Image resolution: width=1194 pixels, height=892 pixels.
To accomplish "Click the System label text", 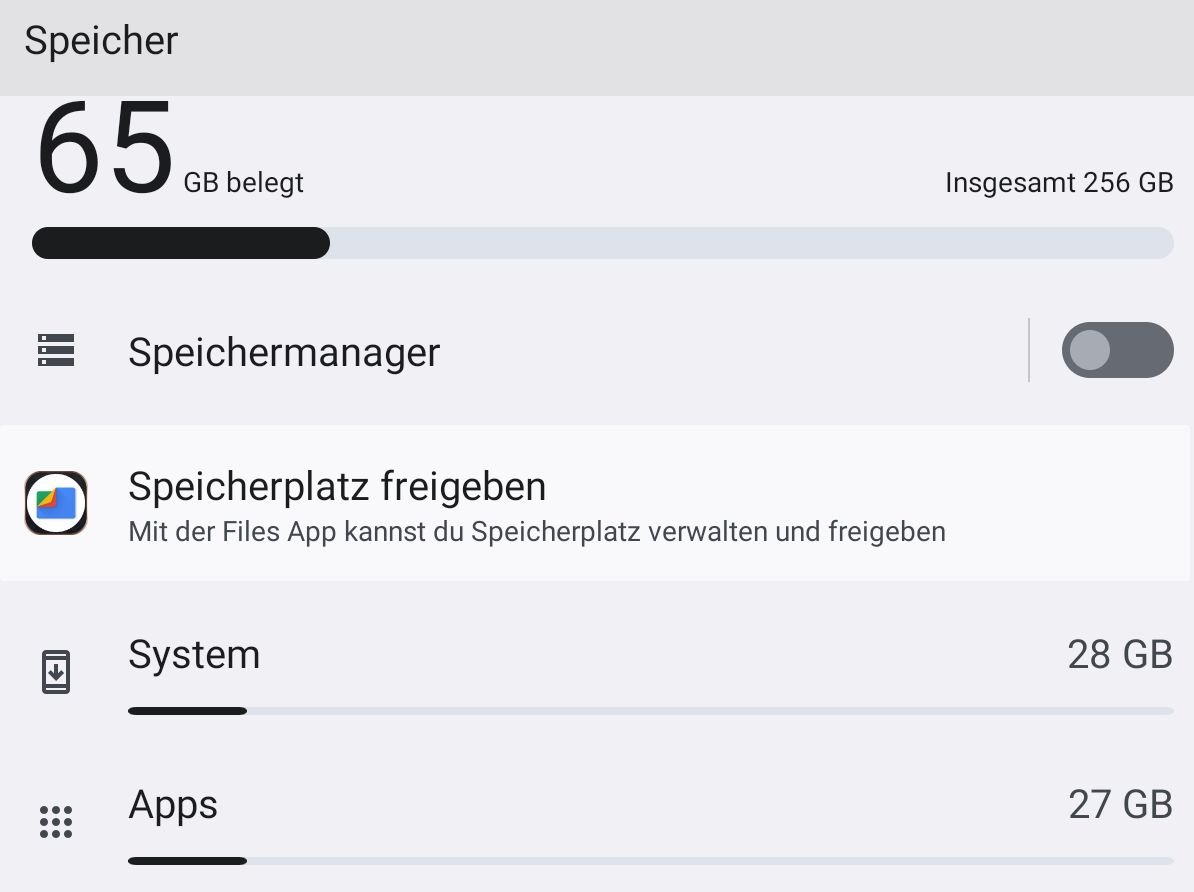I will point(194,655).
